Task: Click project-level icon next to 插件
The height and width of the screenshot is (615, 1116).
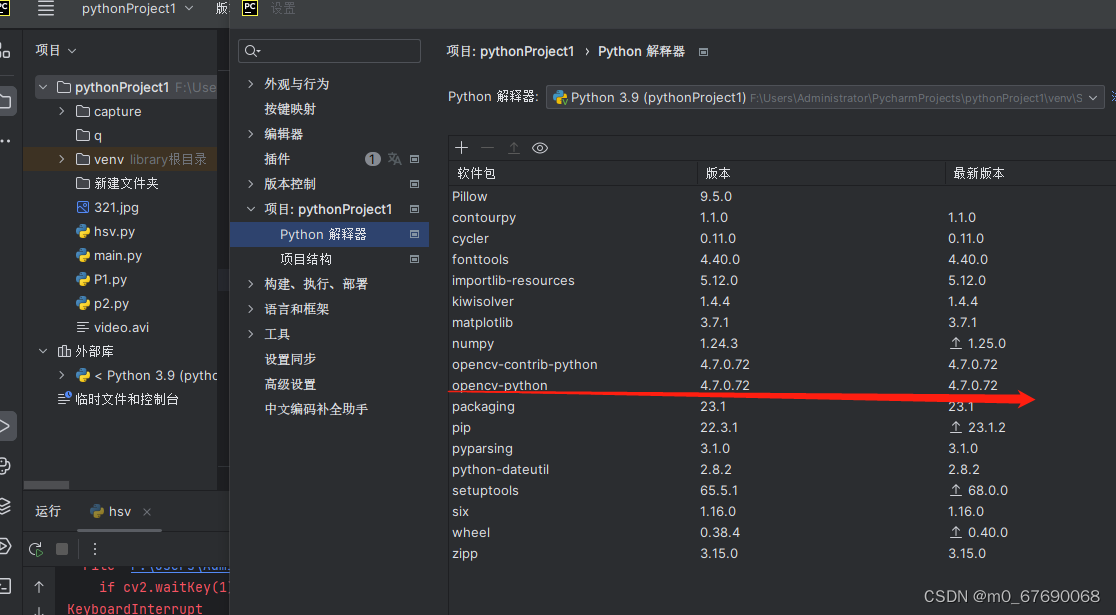Action: 414,159
